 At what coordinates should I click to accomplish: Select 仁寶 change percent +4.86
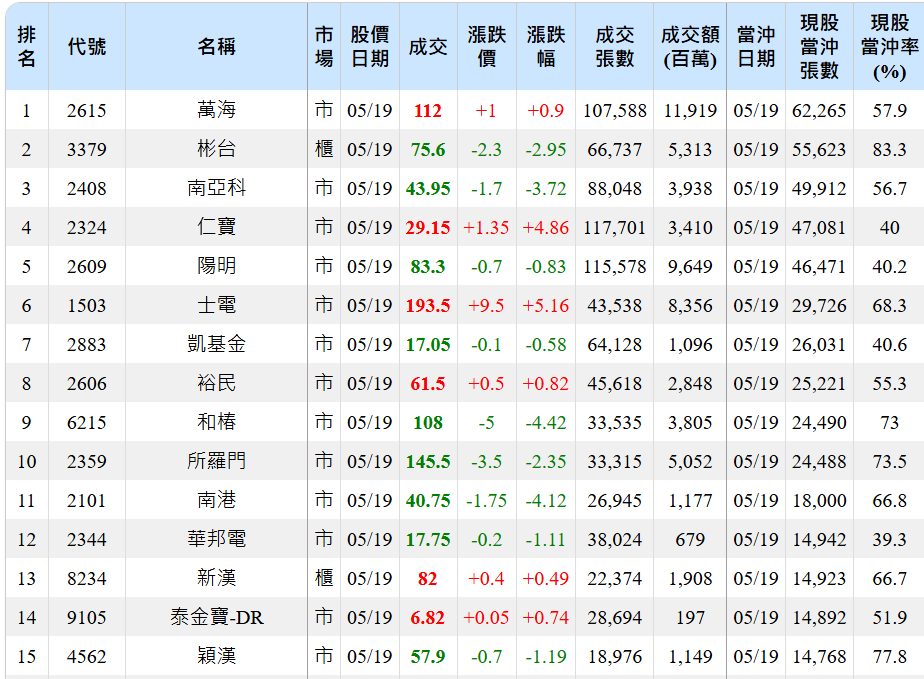(x=546, y=227)
